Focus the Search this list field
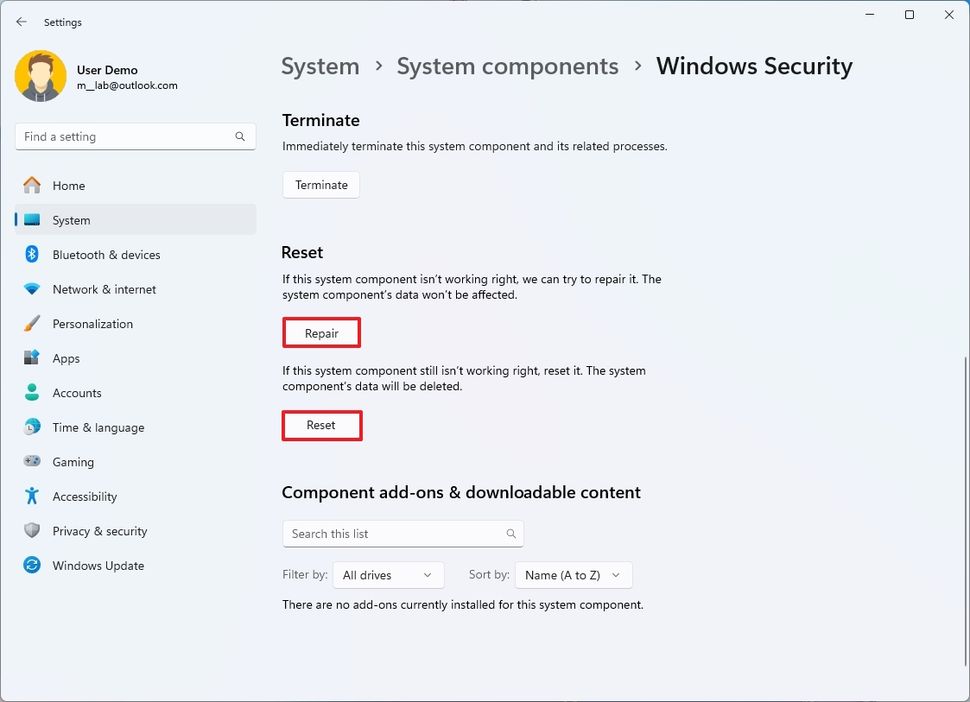Viewport: 970px width, 702px height. click(x=403, y=534)
